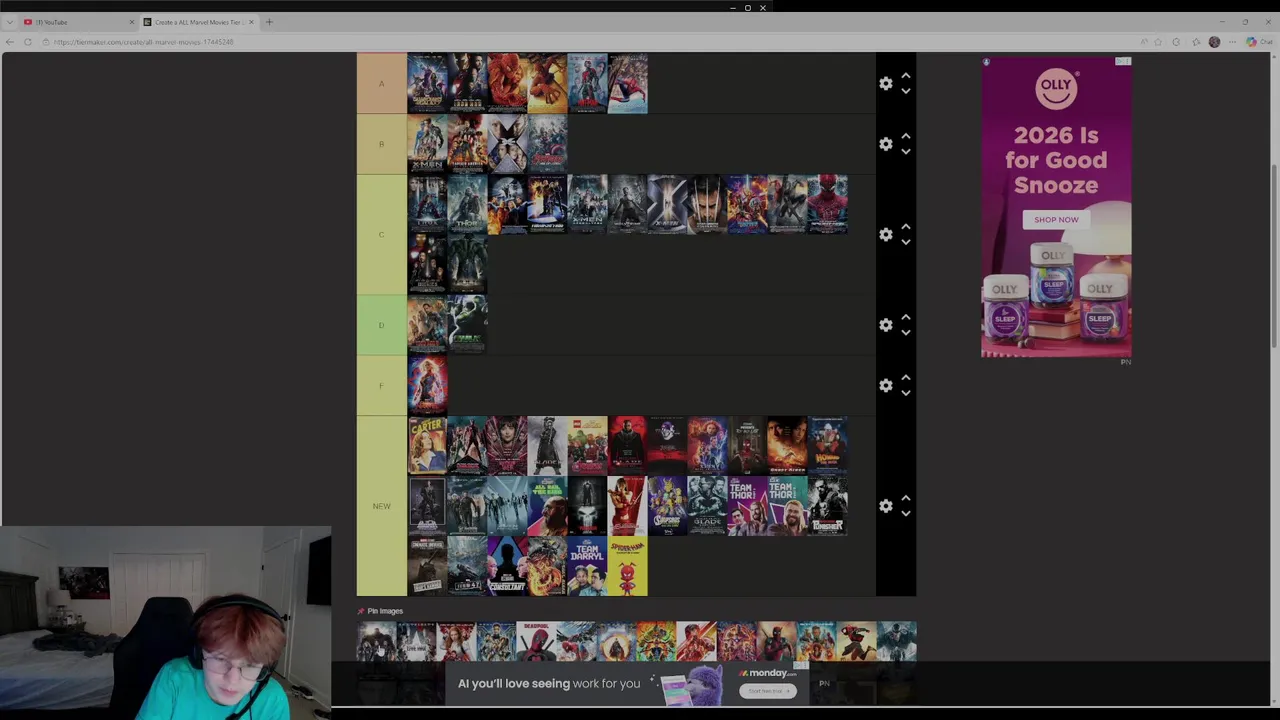1280x720 pixels.
Task: Open settings gear for NEW tier
Action: point(886,506)
